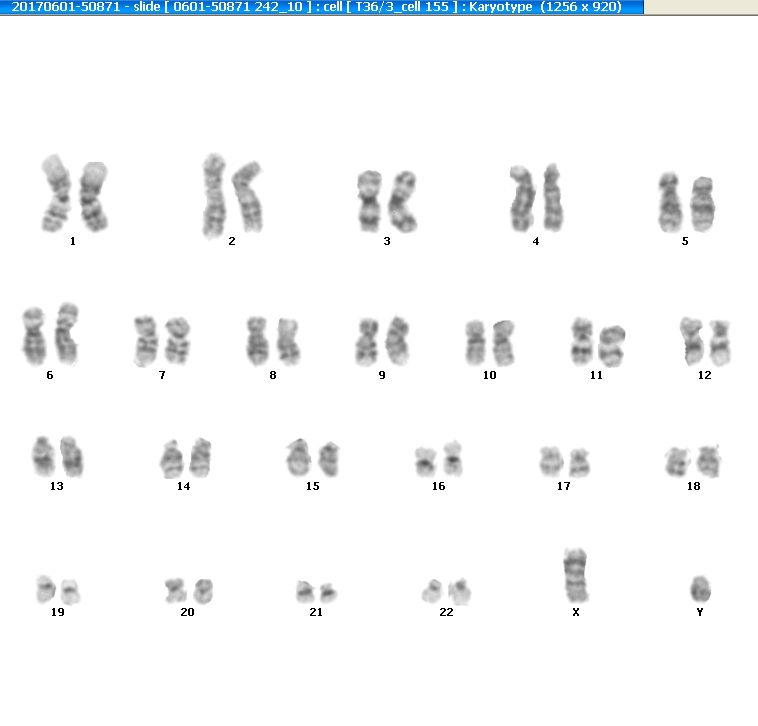Select the chromosome 7 pair
The height and width of the screenshot is (726, 758).
(162, 341)
